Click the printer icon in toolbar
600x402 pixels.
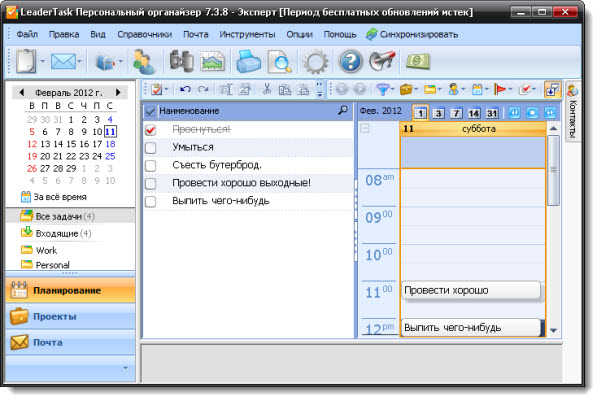(248, 62)
